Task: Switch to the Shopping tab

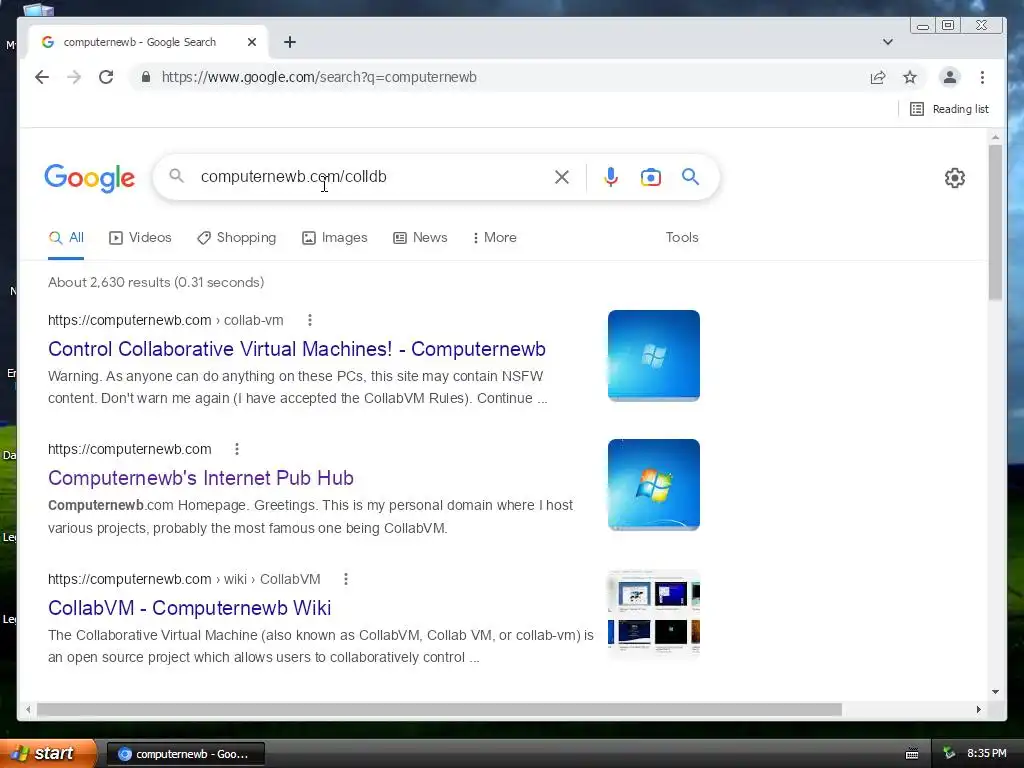Action: (236, 238)
